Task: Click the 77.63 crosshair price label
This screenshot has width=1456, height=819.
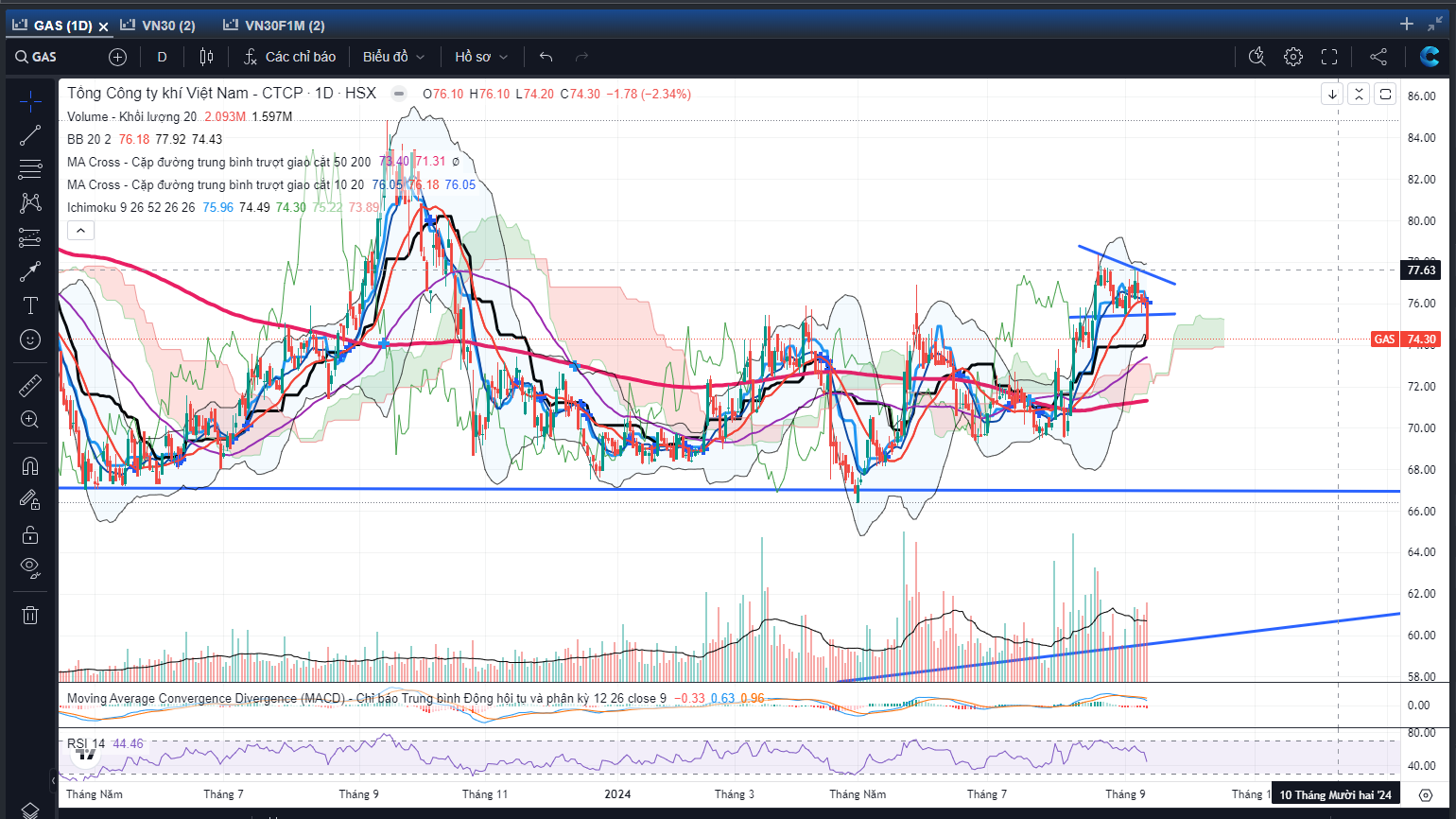Action: 1421,270
